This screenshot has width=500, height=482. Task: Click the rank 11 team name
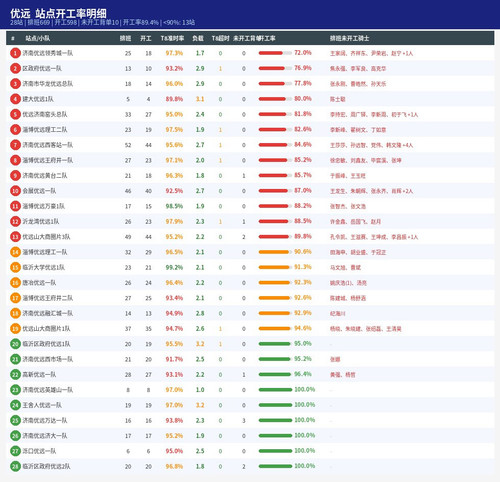(x=43, y=206)
